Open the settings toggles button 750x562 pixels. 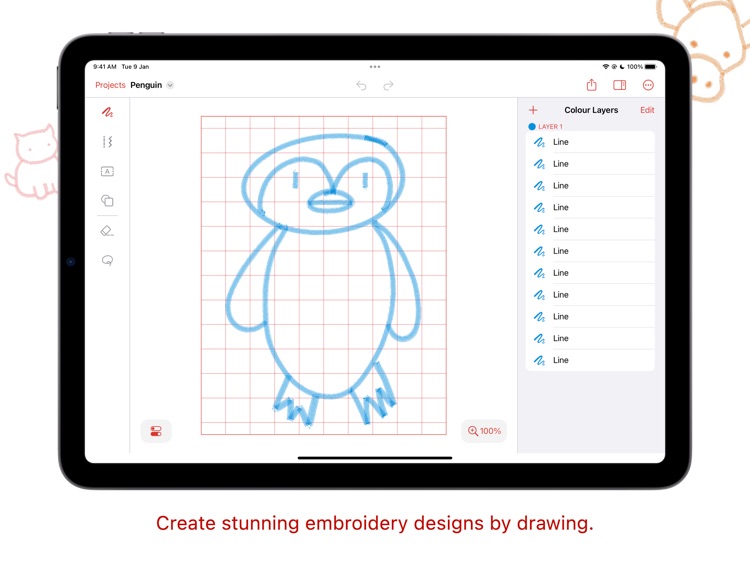(156, 431)
